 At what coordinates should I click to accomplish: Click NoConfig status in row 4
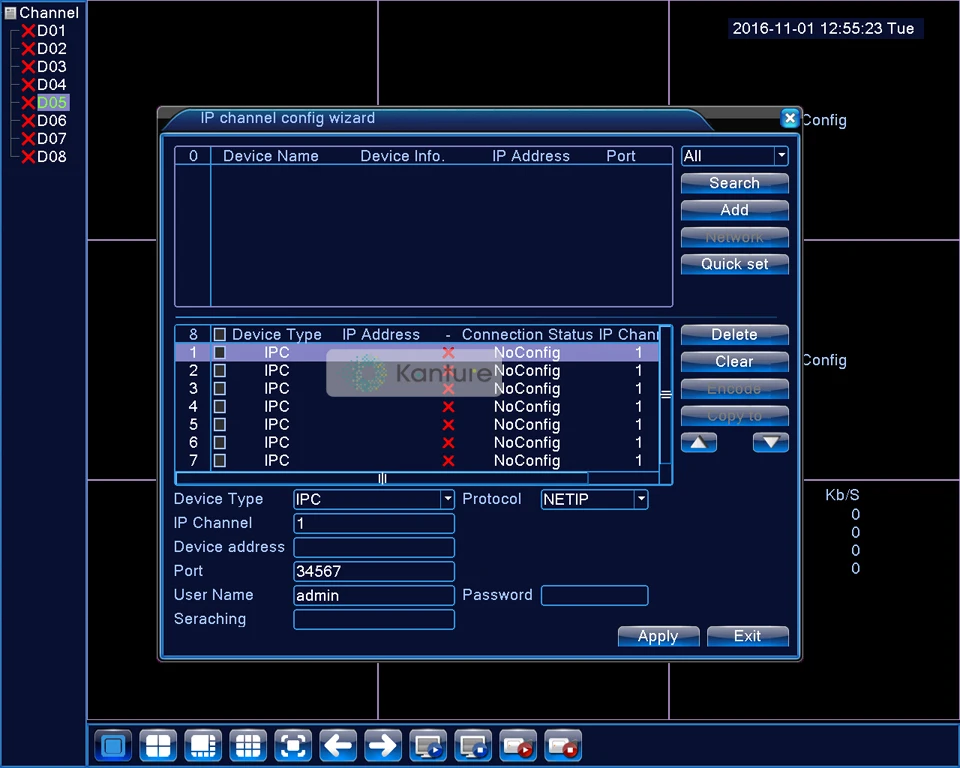point(527,406)
